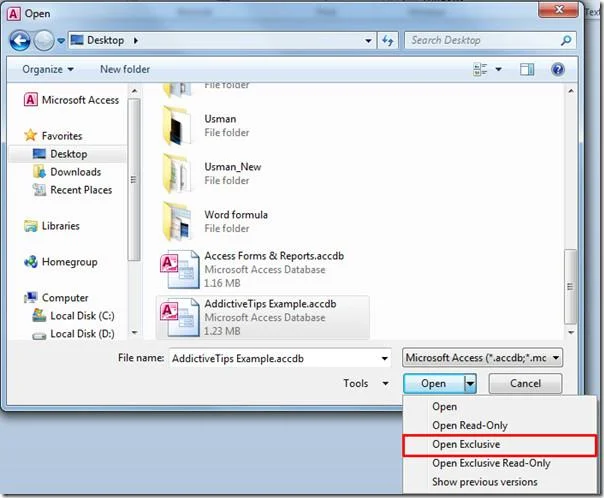Click the Back navigation arrow button
This screenshot has width=604, height=498.
pyautogui.click(x=20, y=40)
